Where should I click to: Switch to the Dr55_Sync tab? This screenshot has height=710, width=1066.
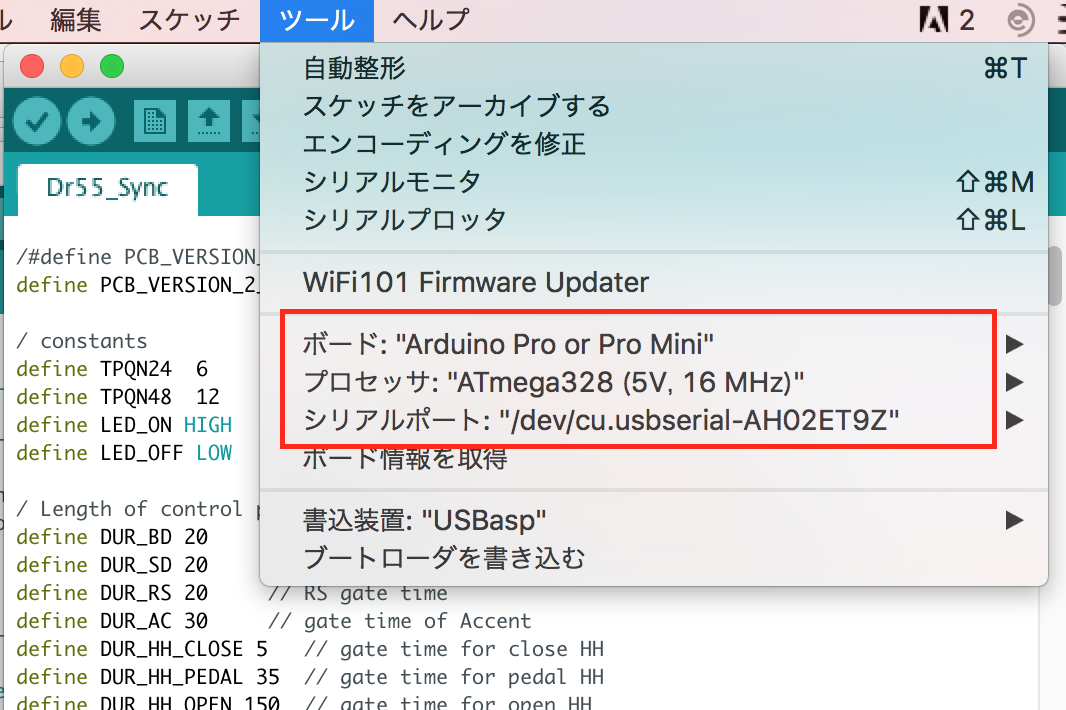107,188
